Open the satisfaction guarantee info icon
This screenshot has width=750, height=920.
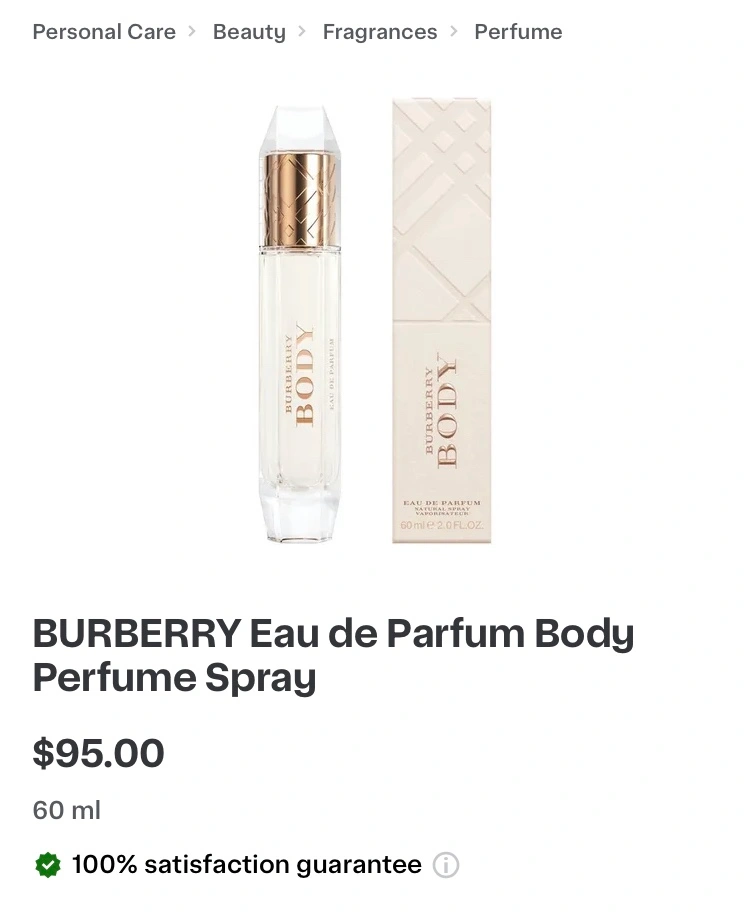pos(445,865)
